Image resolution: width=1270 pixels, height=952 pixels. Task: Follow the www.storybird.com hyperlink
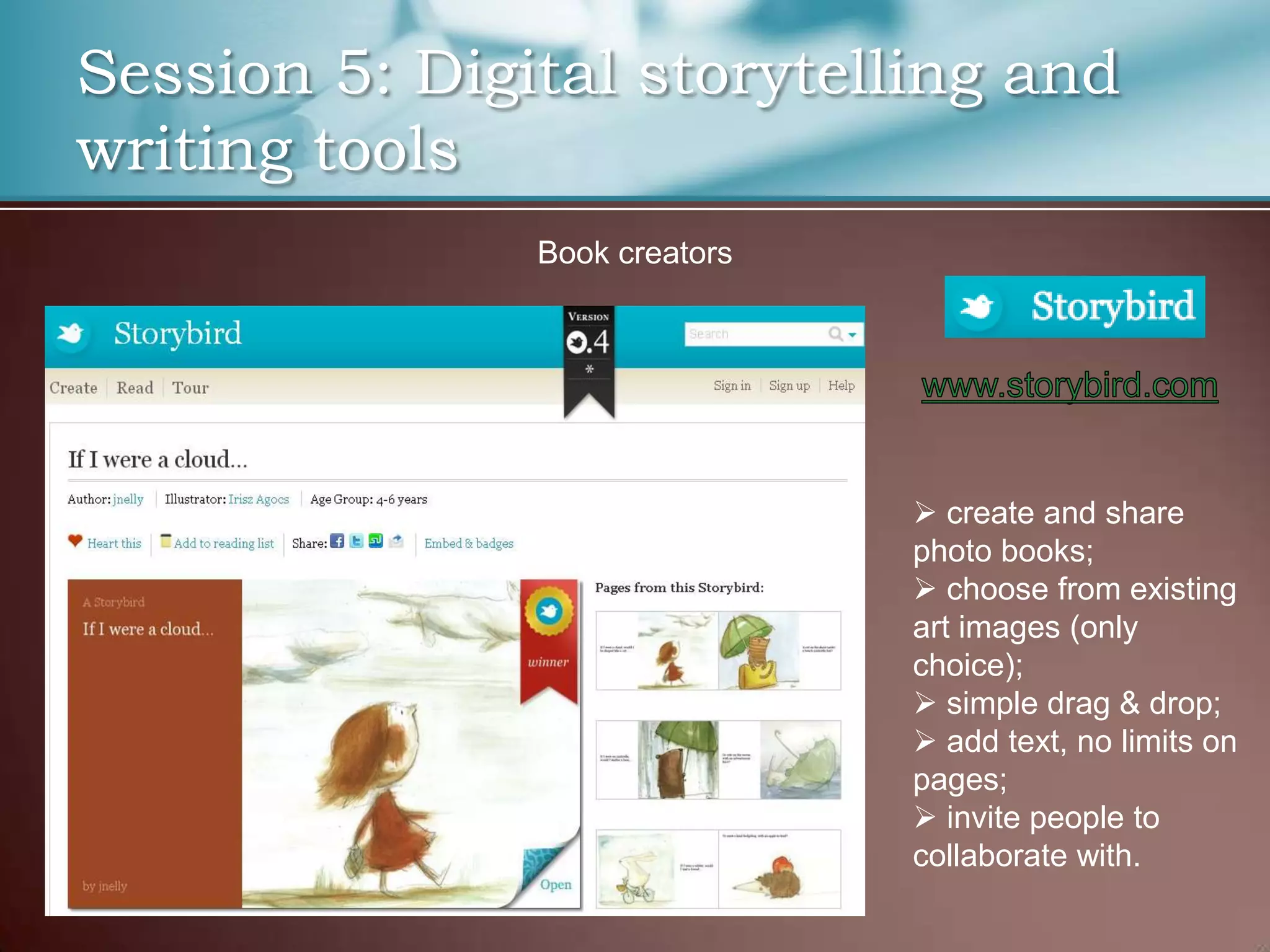point(1069,386)
